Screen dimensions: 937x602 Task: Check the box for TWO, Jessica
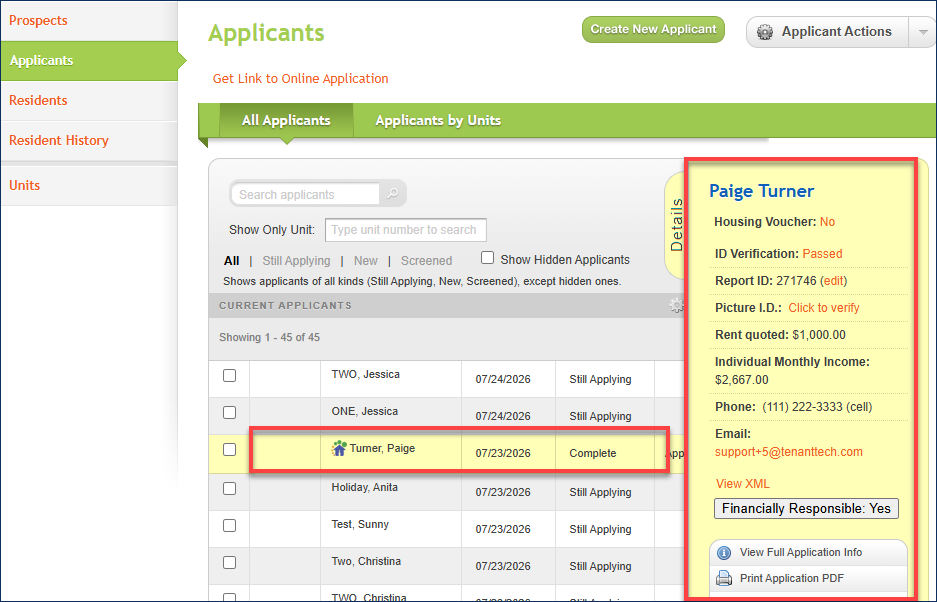click(229, 375)
